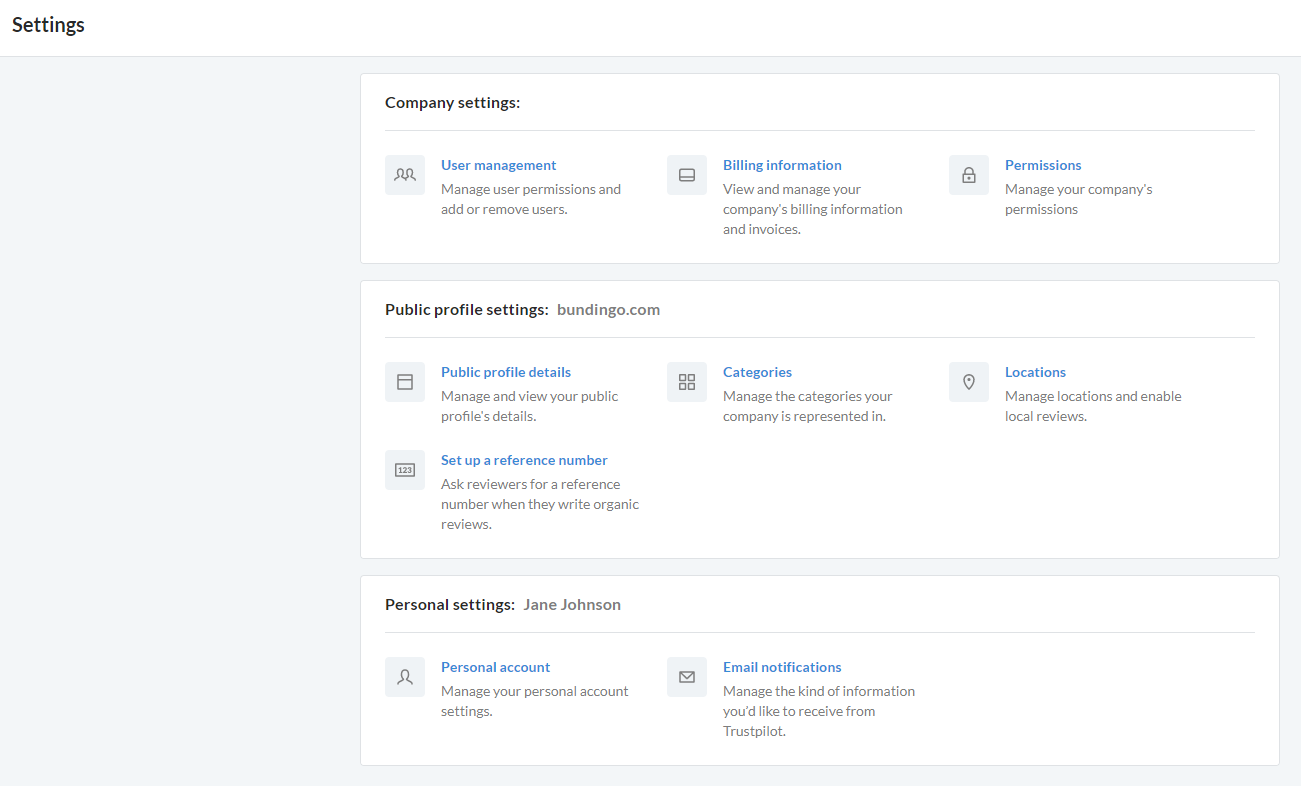Click the User management people icon

[405, 175]
